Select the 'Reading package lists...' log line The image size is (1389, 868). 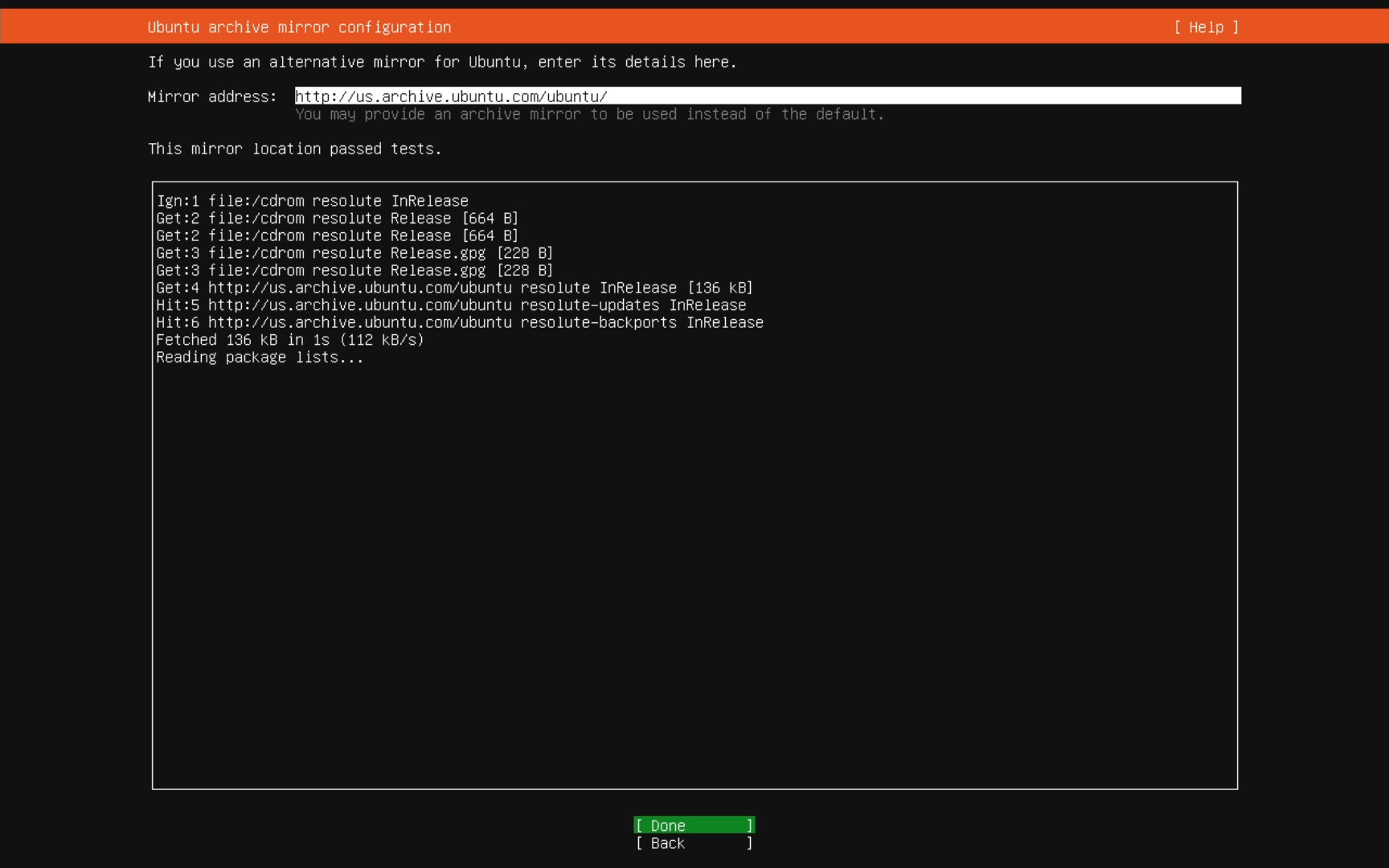(259, 357)
